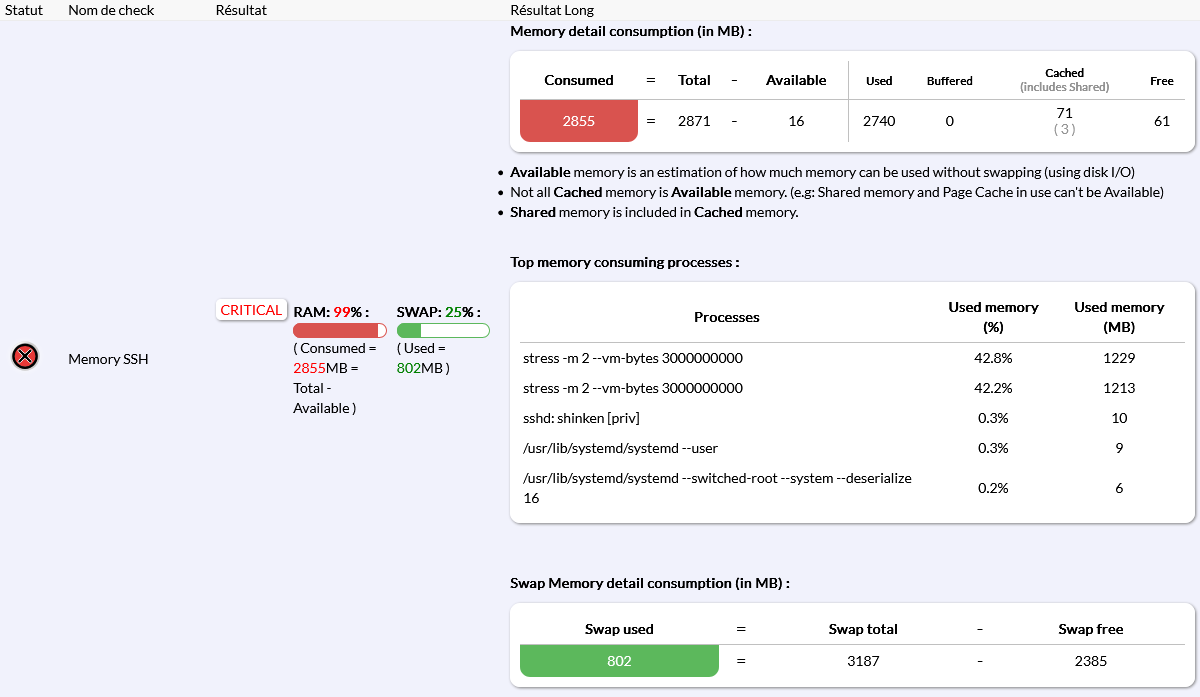
Task: Click the Swap free value 2385
Action: (1090, 661)
